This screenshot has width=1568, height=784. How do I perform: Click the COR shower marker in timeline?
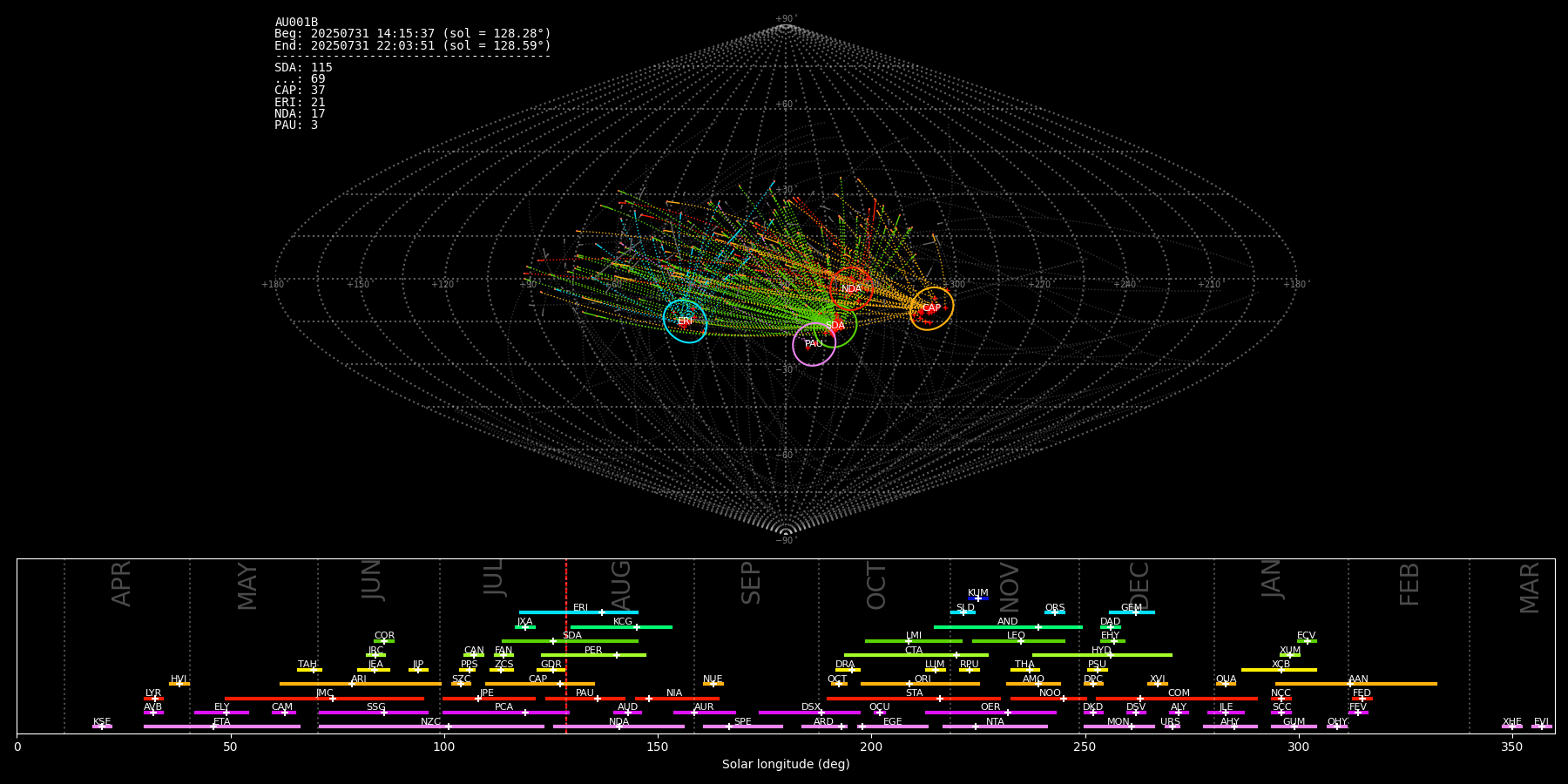tap(384, 641)
